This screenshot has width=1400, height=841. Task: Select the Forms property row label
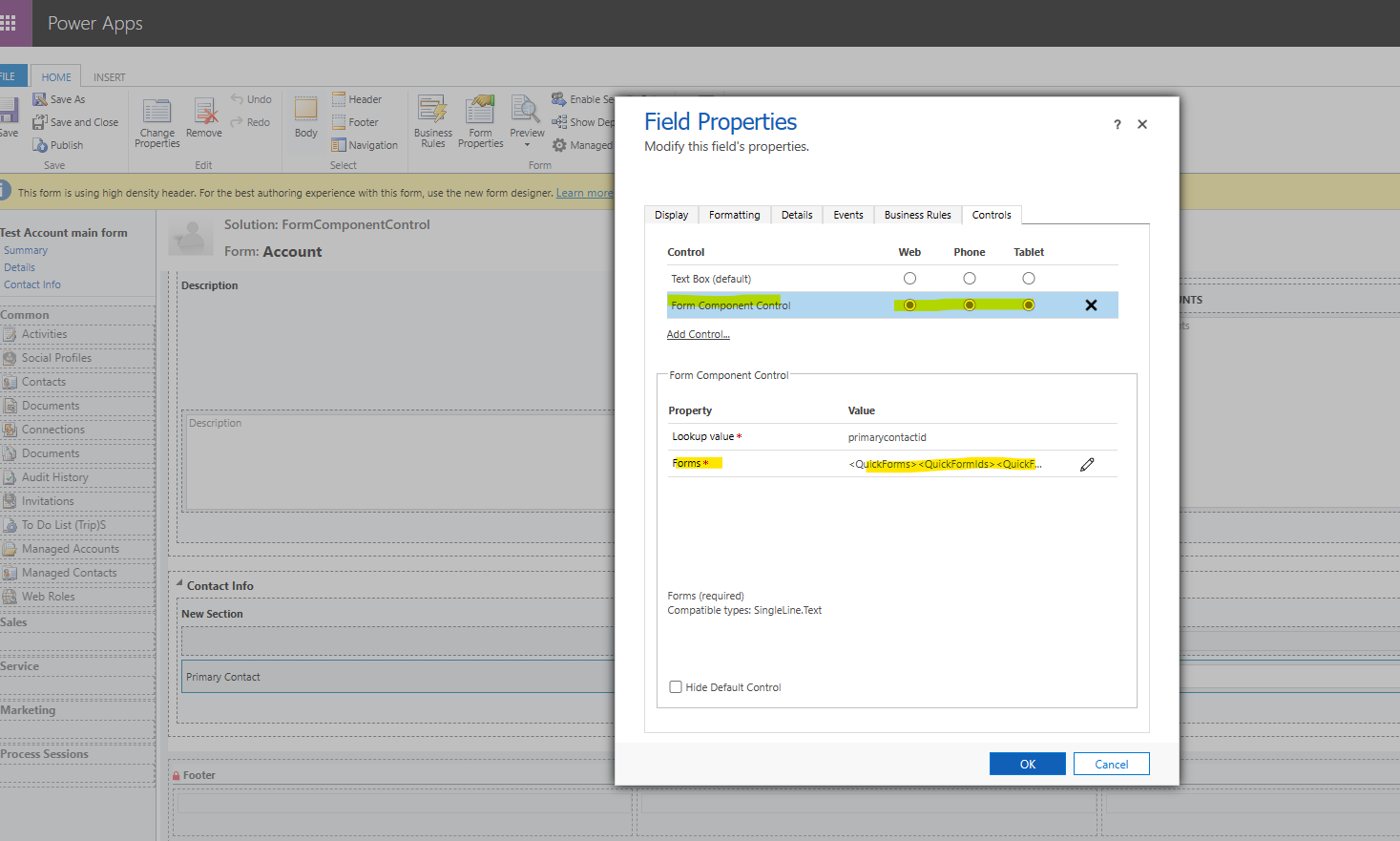pos(690,463)
